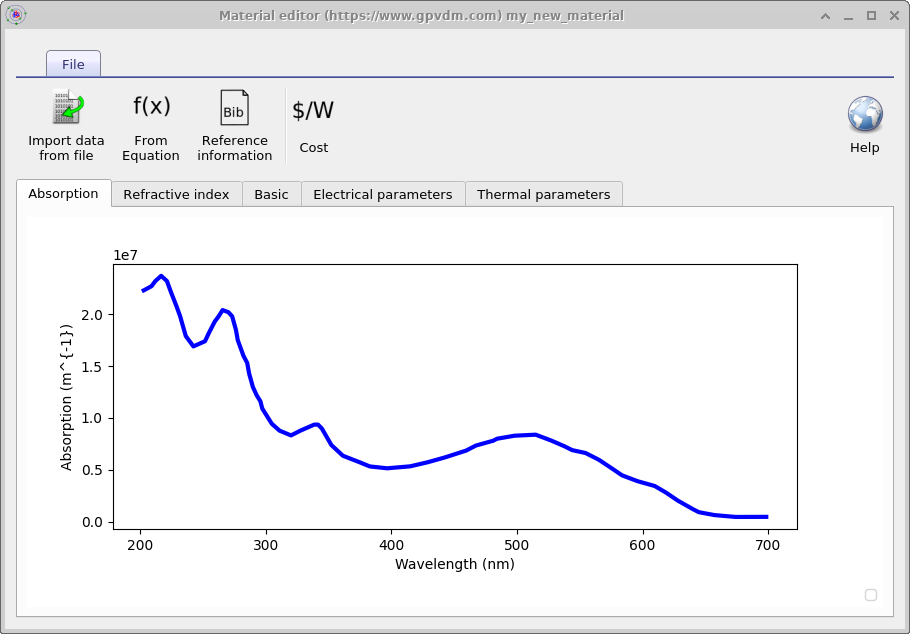
Task: Click the gpvdm atom logo in titlebar
Action: [x=15, y=15]
